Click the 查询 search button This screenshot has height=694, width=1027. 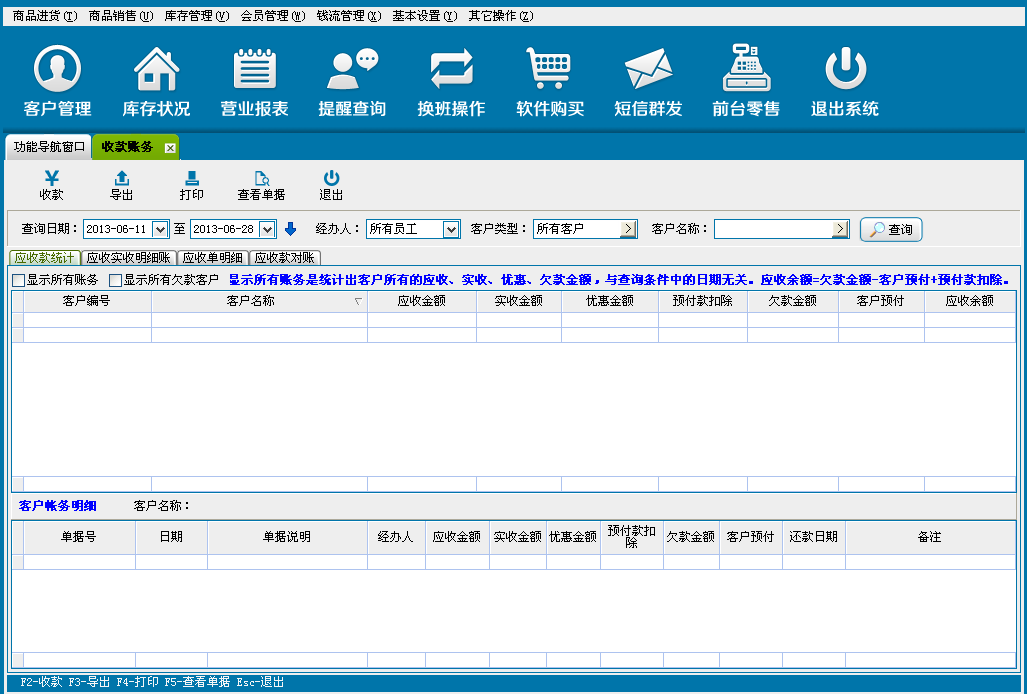pyautogui.click(x=891, y=229)
